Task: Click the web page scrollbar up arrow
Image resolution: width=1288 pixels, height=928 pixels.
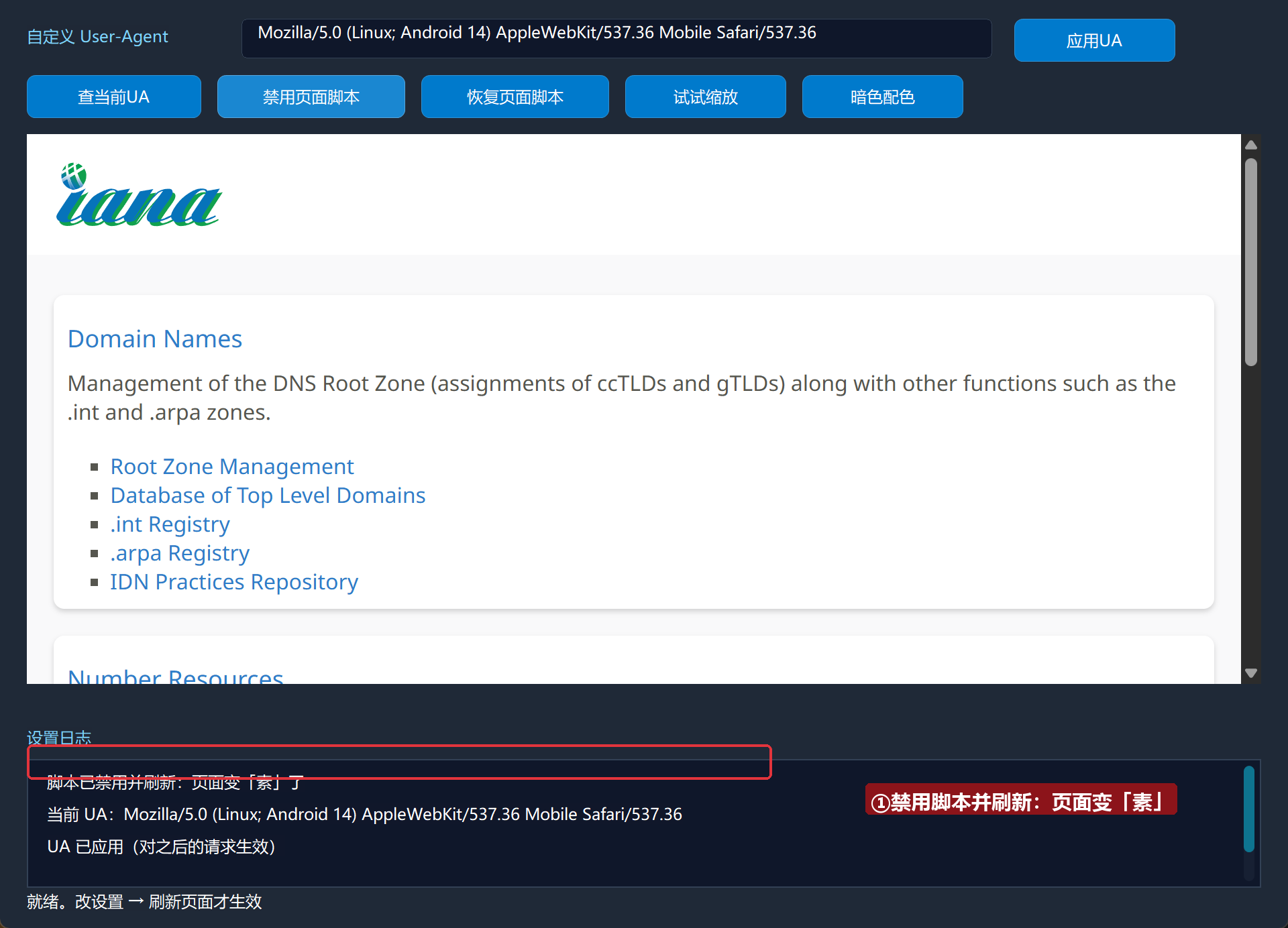Action: 1251,145
